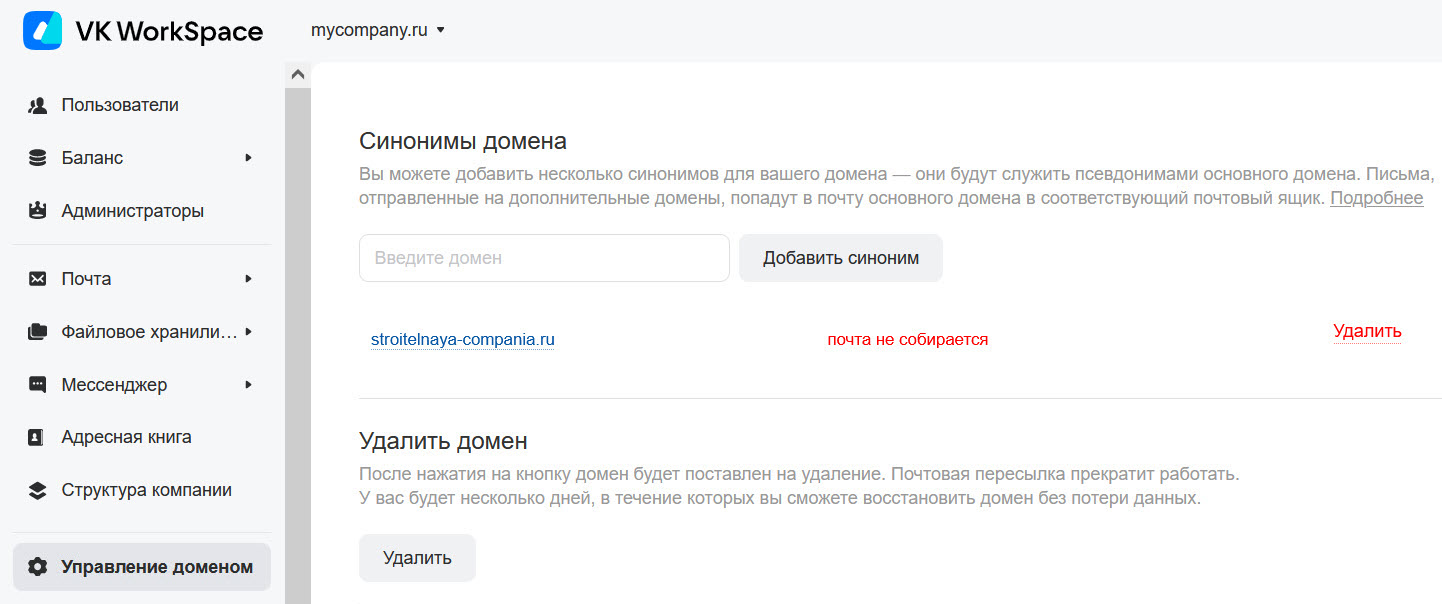The height and width of the screenshot is (604, 1442).
Task: Click the Управление доменом gear icon
Action: point(38,567)
